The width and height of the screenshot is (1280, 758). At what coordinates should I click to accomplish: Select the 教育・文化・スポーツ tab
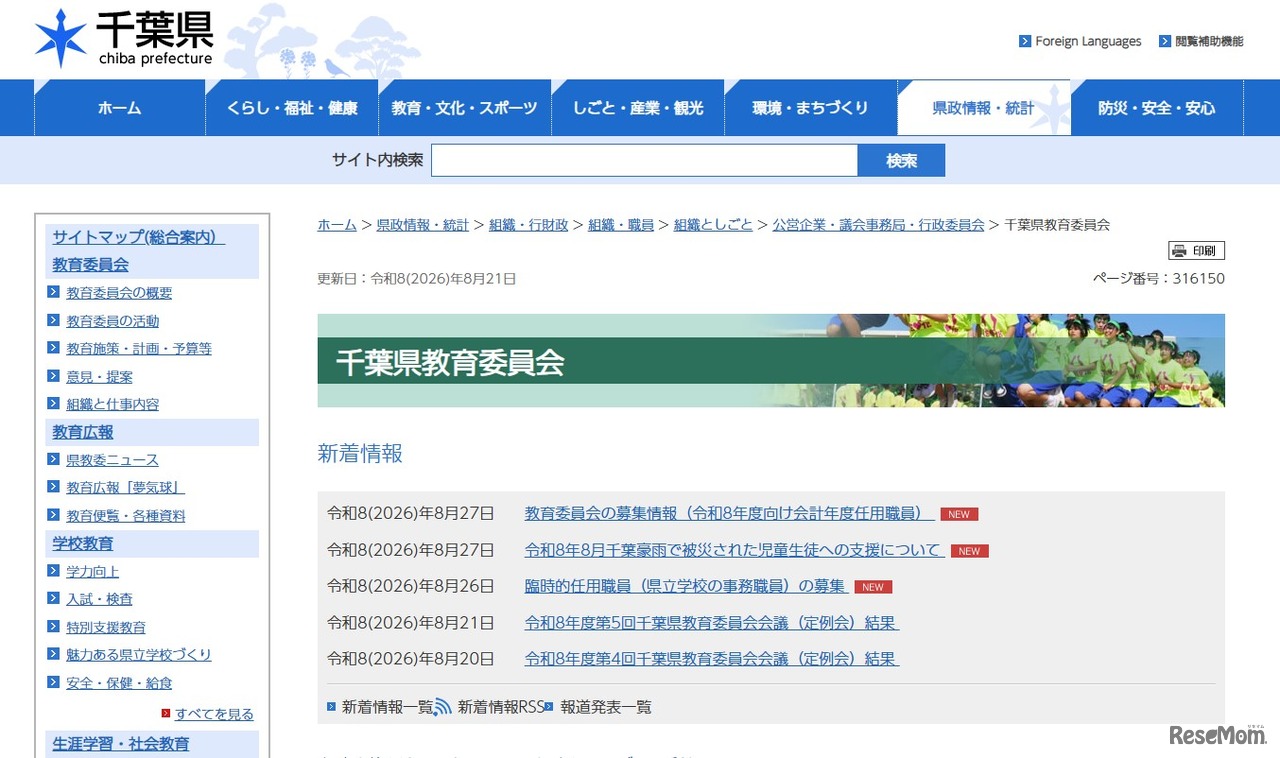[x=464, y=108]
